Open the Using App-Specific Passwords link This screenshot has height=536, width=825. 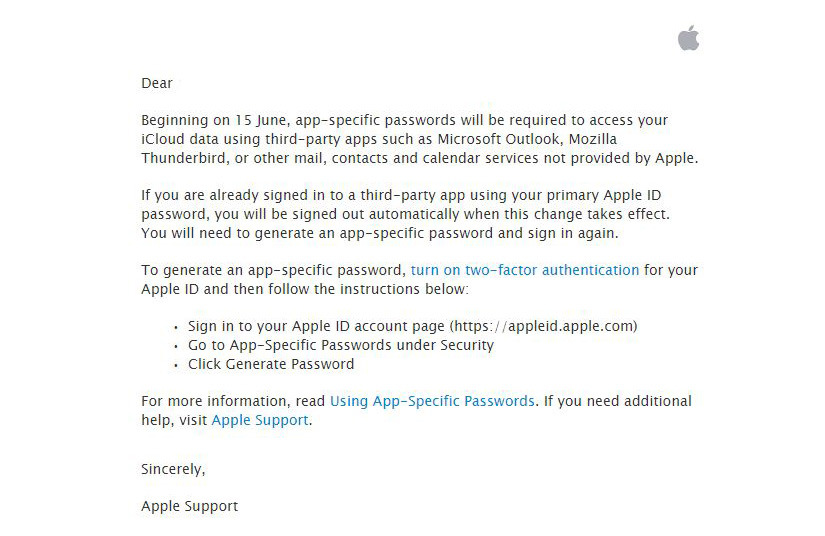(432, 401)
